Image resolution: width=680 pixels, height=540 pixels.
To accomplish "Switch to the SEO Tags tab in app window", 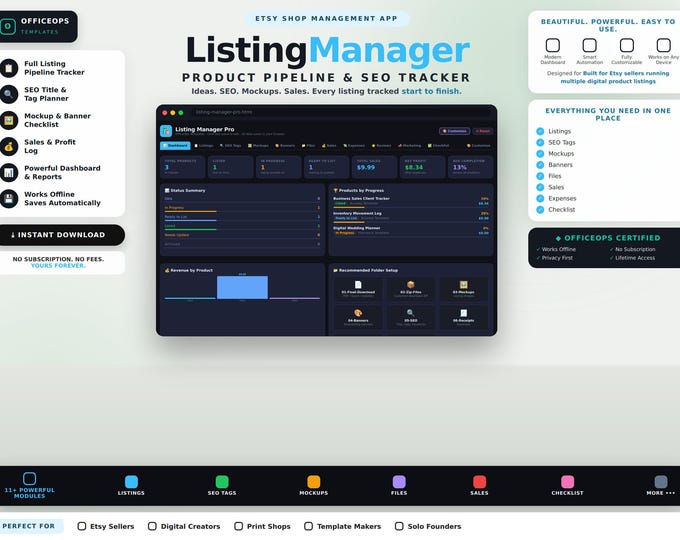I will (230, 146).
